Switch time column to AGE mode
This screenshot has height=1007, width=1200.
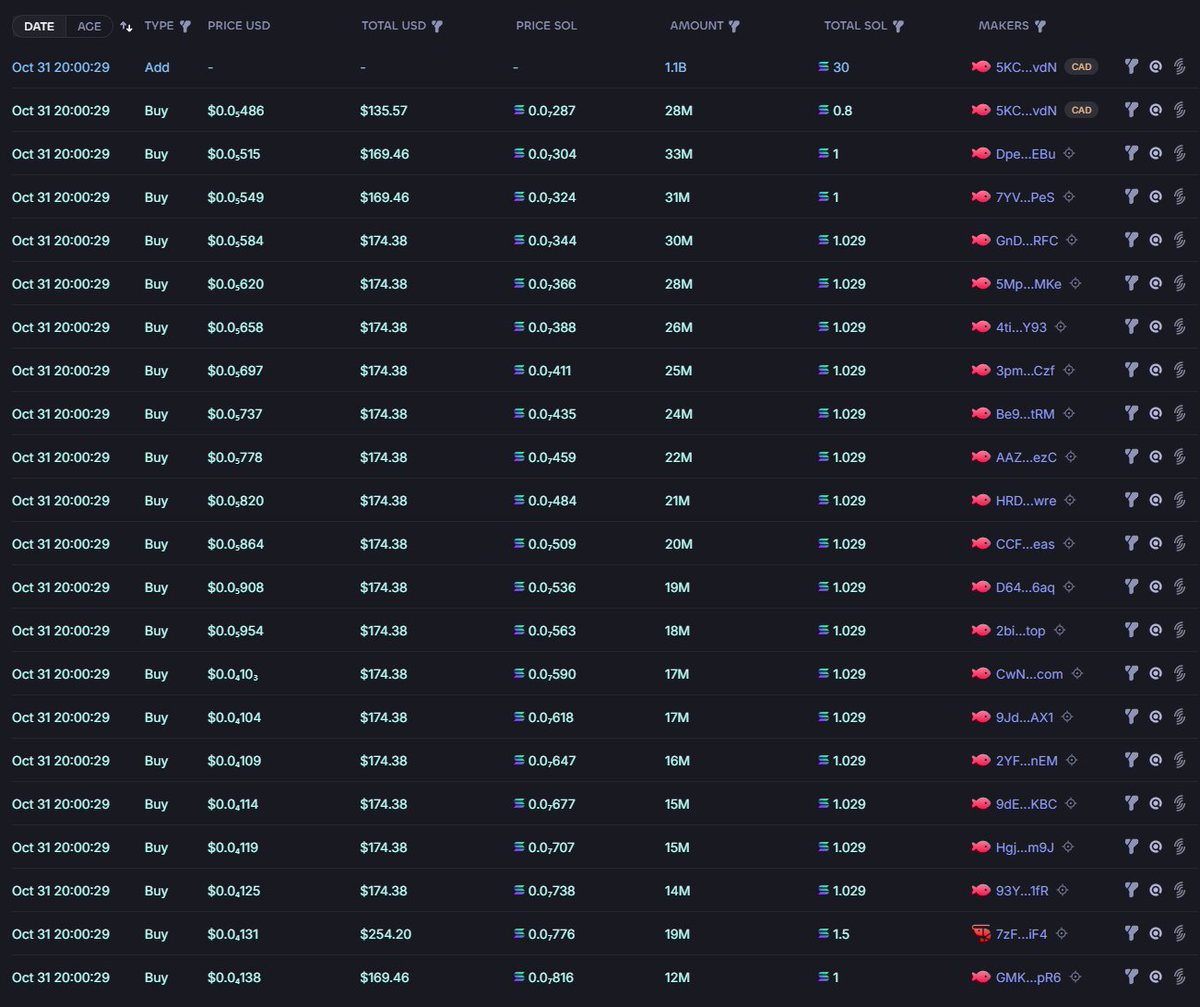[x=89, y=26]
